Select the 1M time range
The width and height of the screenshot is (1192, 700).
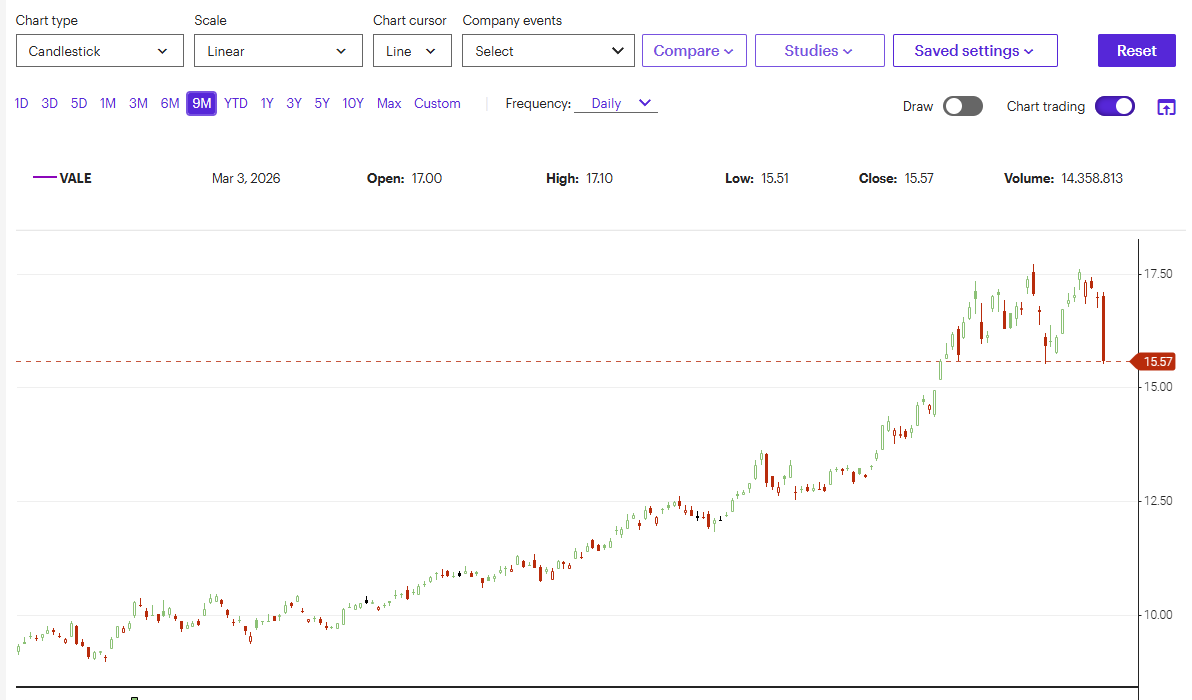(x=108, y=103)
